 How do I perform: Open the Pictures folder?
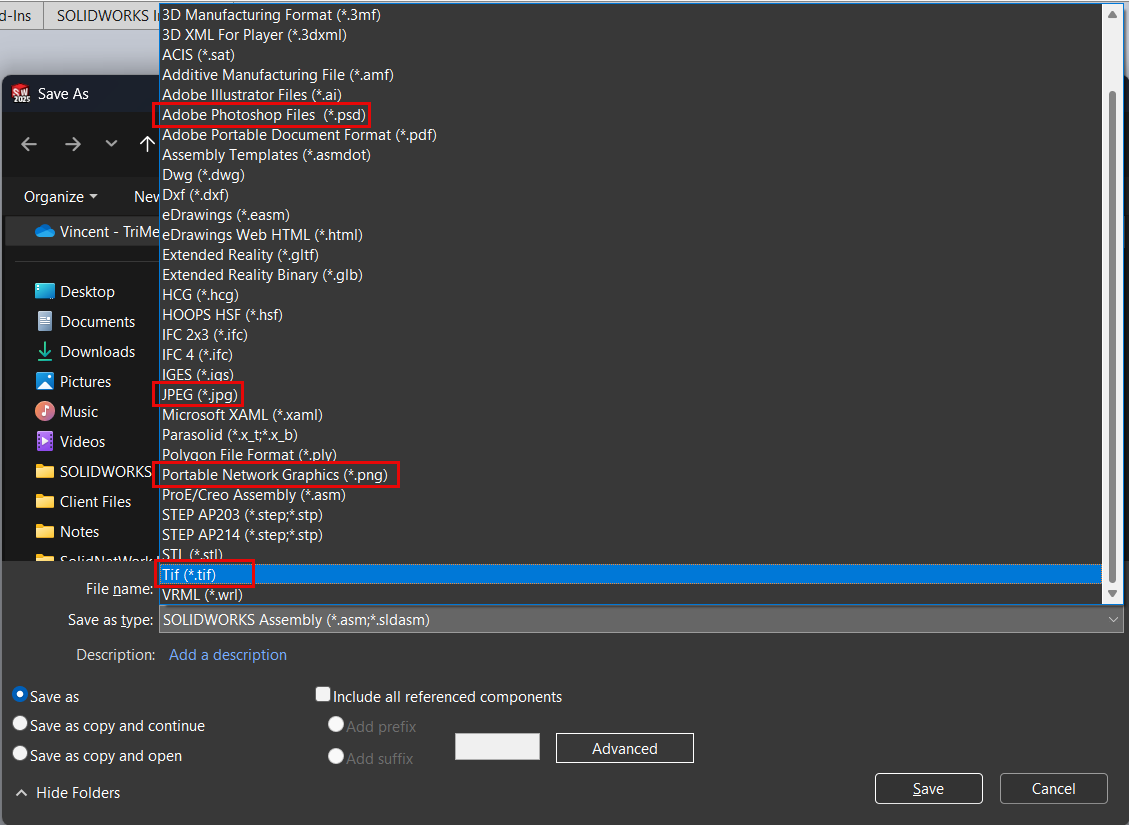[x=85, y=382]
